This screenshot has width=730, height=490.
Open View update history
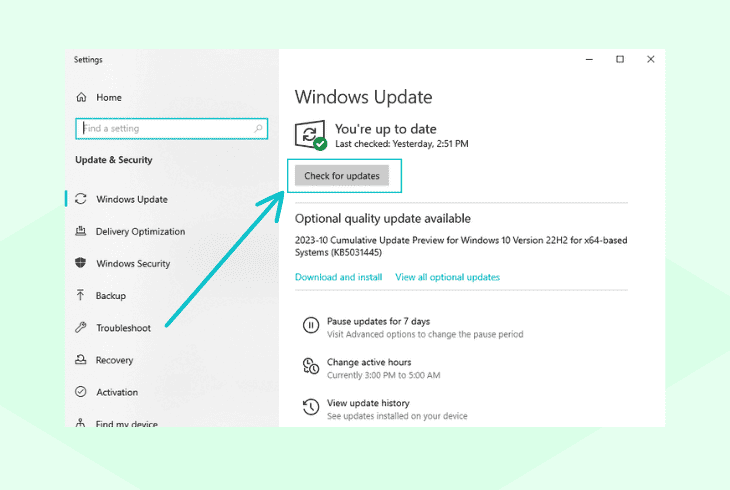pos(368,403)
